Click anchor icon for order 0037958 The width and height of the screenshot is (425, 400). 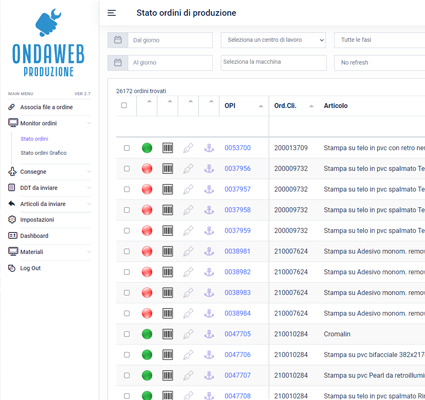click(x=209, y=210)
